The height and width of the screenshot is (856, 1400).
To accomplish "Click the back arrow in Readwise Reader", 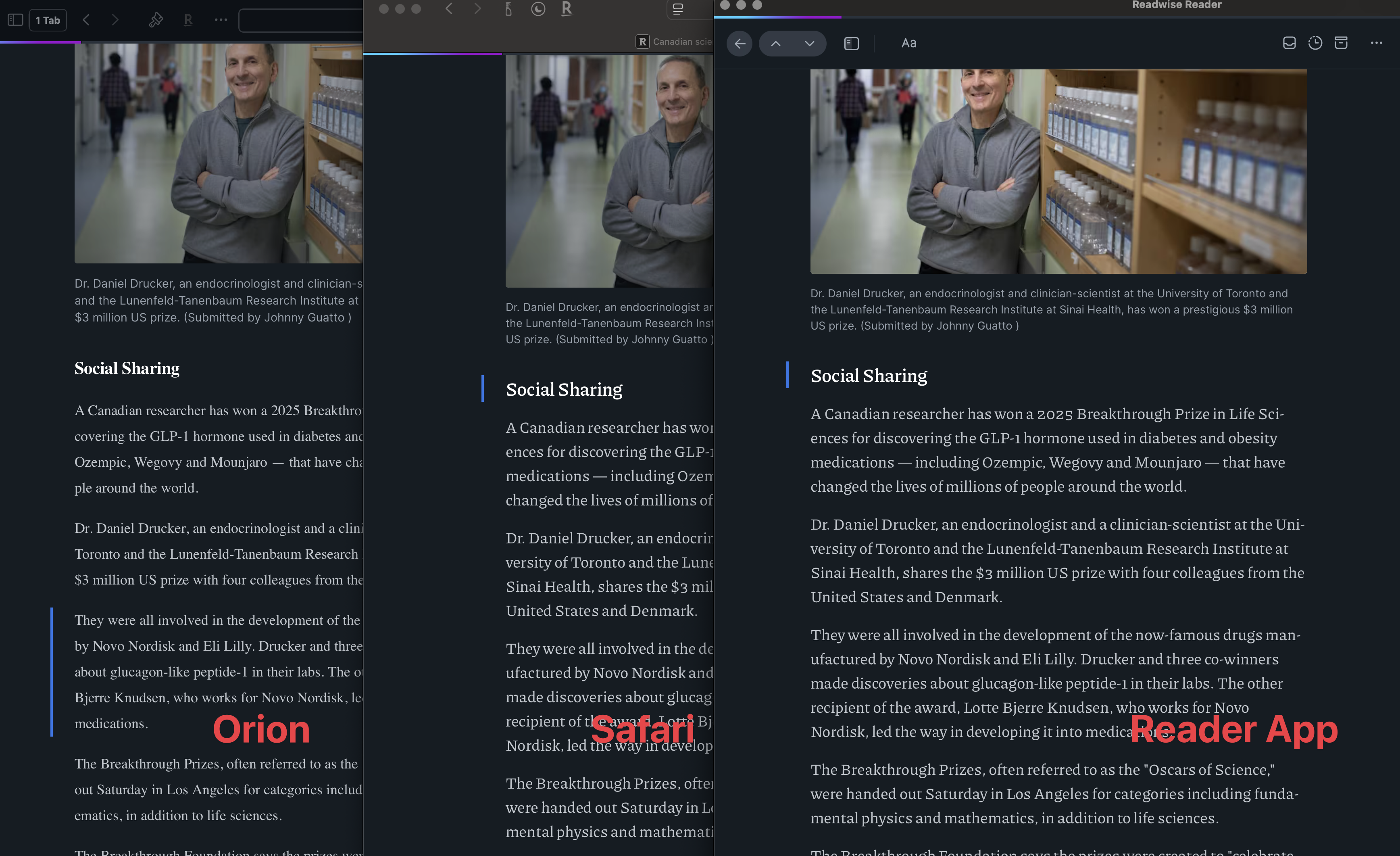I will (739, 43).
